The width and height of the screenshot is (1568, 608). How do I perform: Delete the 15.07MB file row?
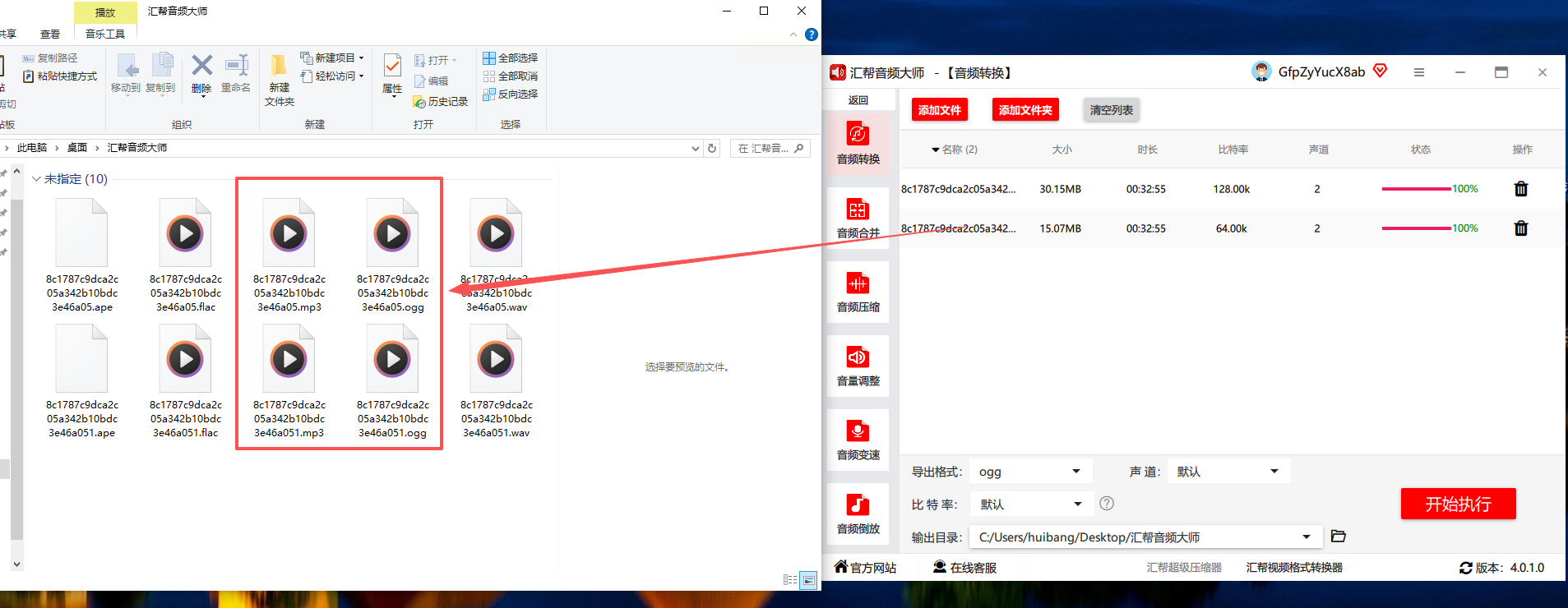click(1521, 228)
